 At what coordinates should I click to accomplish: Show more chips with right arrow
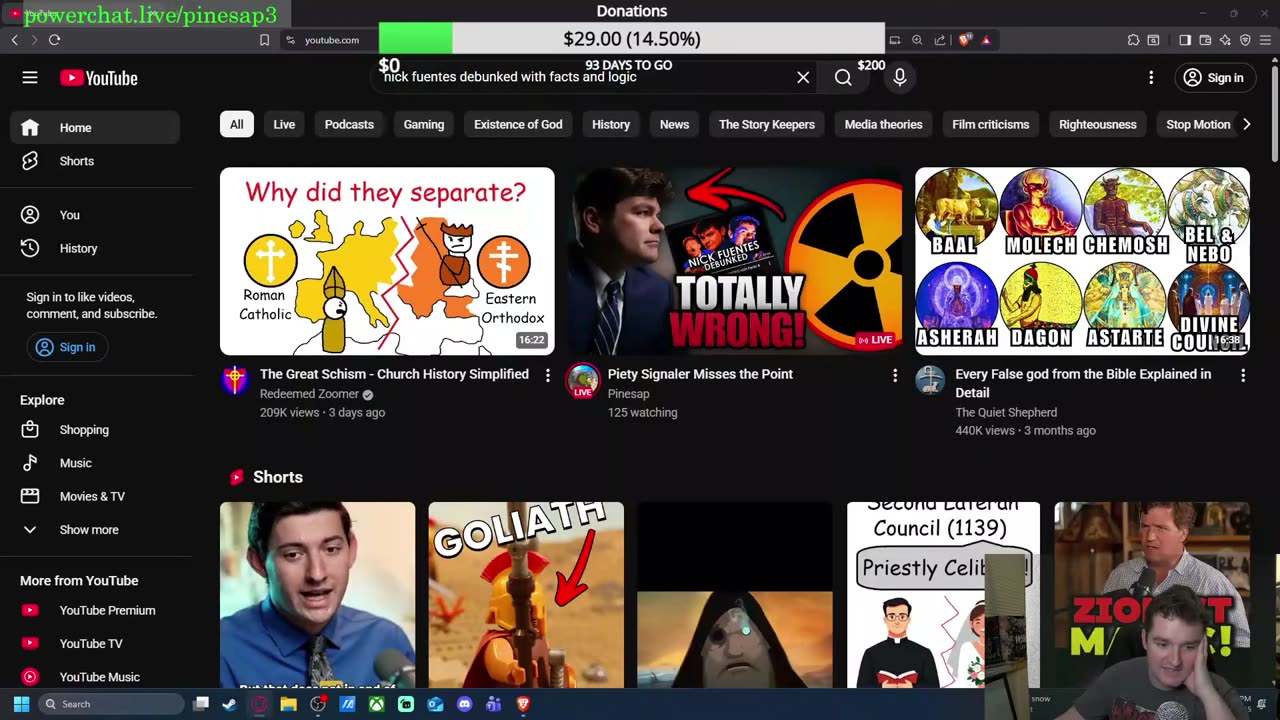(1246, 124)
